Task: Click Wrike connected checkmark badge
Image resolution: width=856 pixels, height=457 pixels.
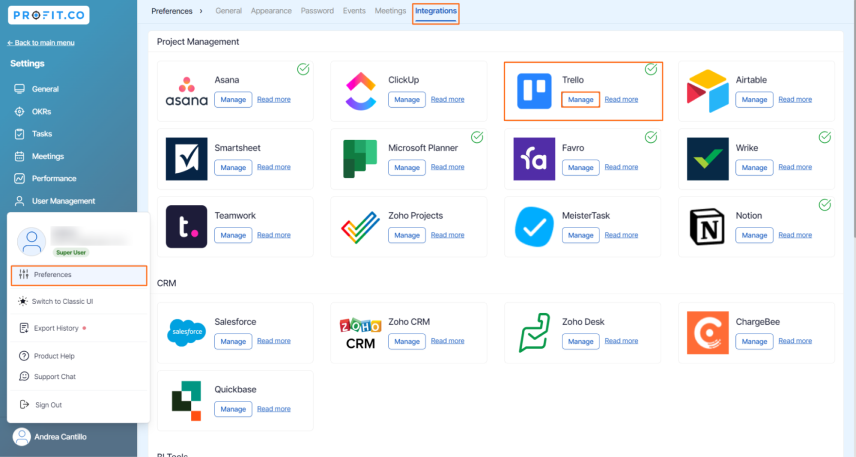Action: tap(825, 137)
